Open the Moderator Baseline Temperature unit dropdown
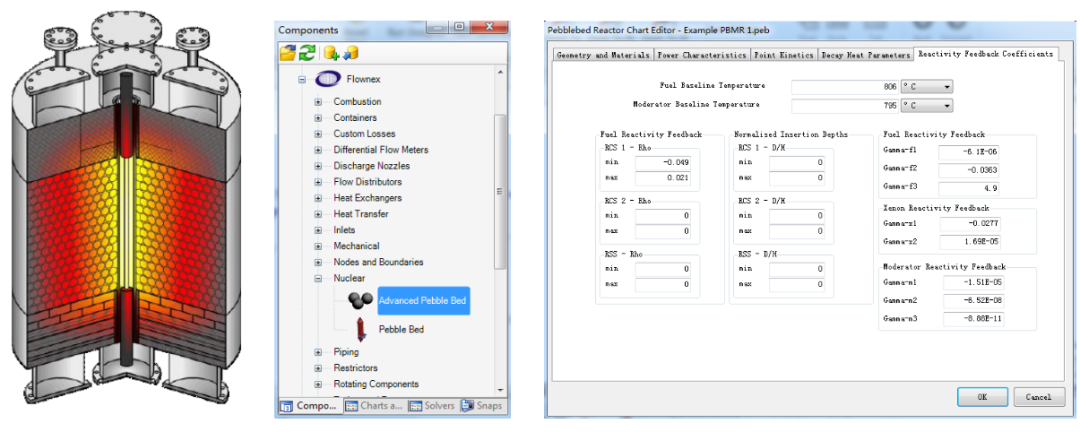The image size is (1080, 432). 947,105
